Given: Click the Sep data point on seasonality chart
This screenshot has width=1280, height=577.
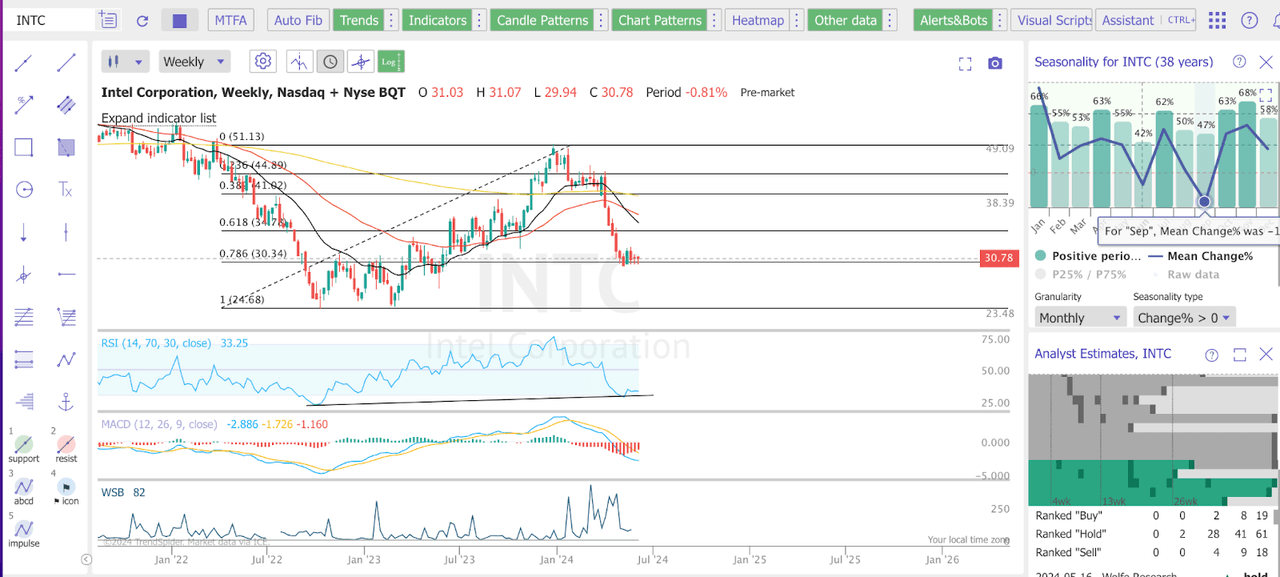Looking at the screenshot, I should 1204,201.
